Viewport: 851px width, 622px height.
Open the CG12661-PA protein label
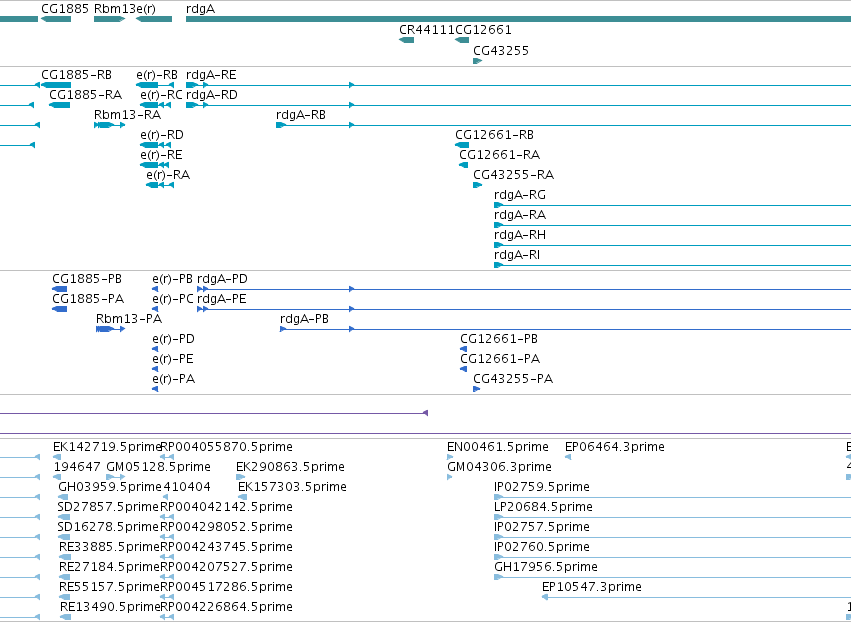[x=500, y=359]
